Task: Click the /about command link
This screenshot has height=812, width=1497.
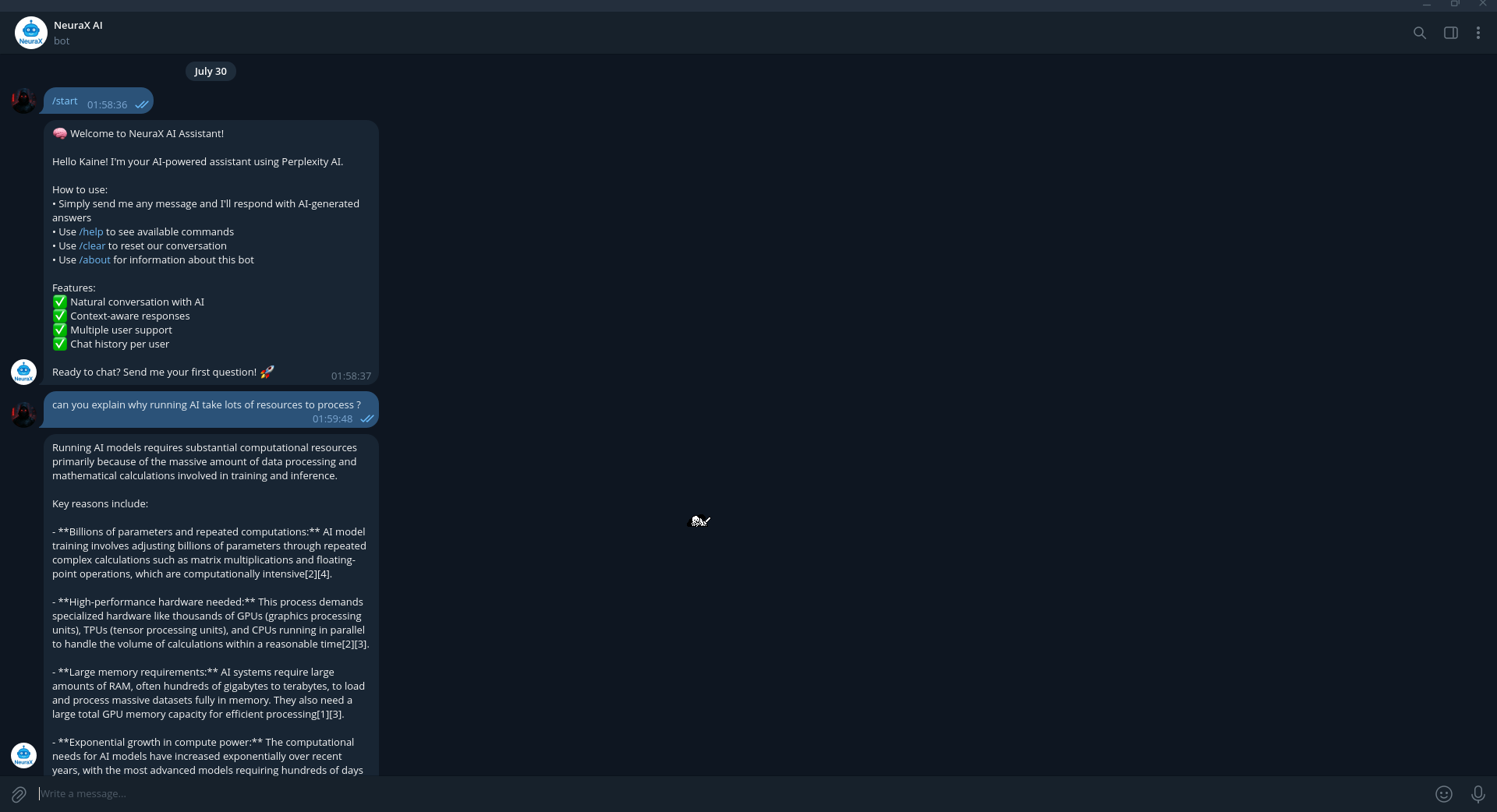Action: [94, 259]
